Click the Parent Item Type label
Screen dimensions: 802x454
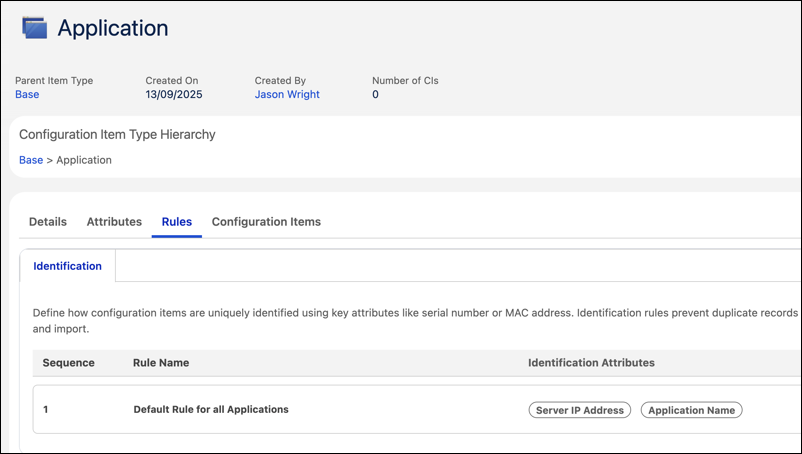54,81
